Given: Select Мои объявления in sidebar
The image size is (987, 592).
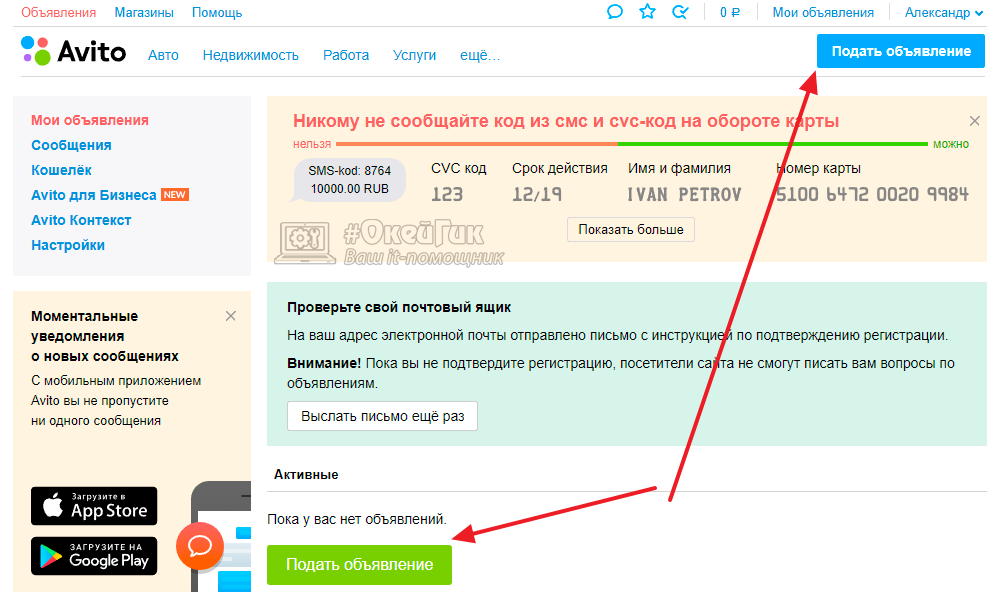Looking at the screenshot, I should pos(90,120).
